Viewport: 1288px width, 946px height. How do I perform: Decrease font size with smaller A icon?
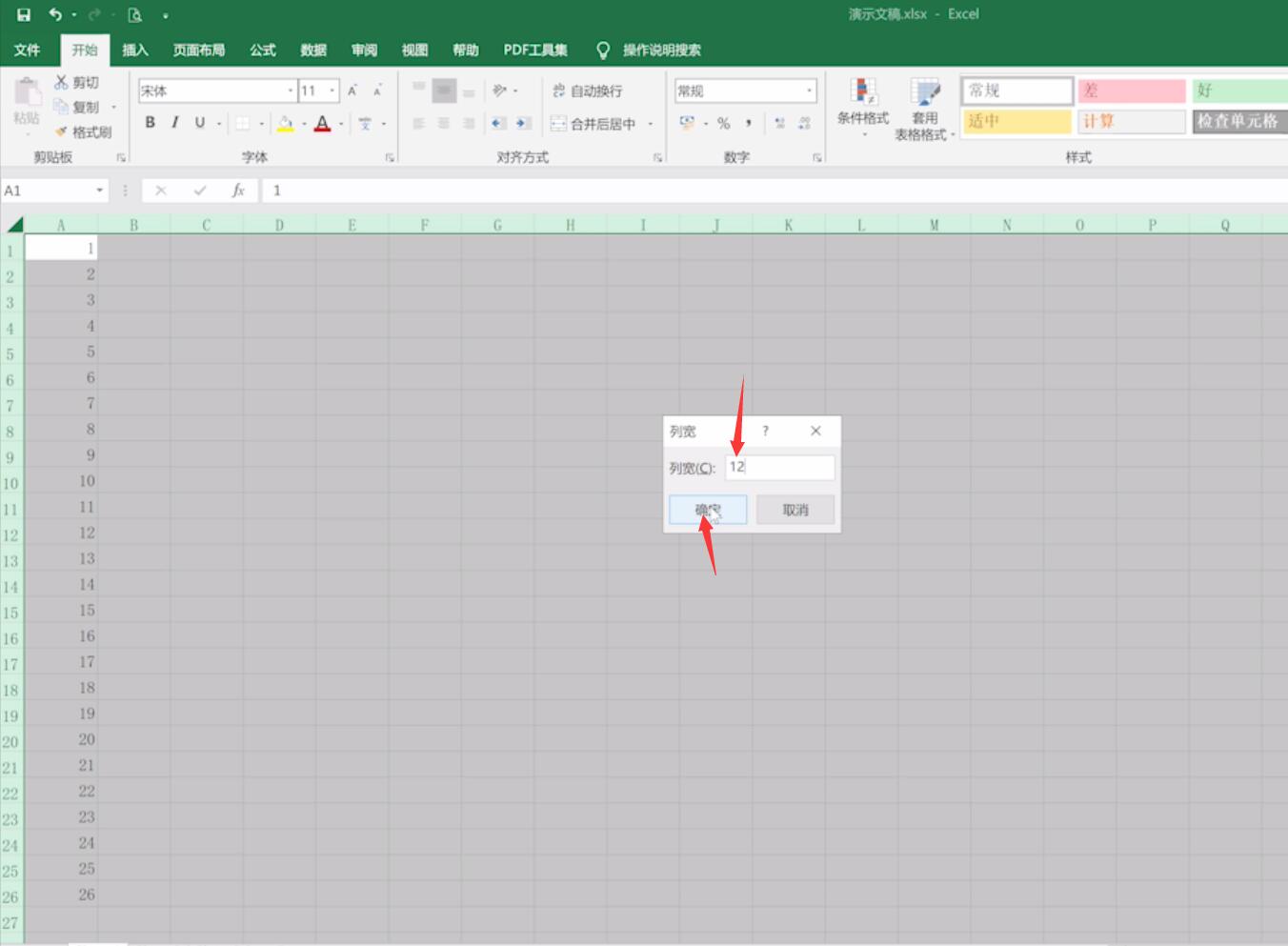pos(377,91)
